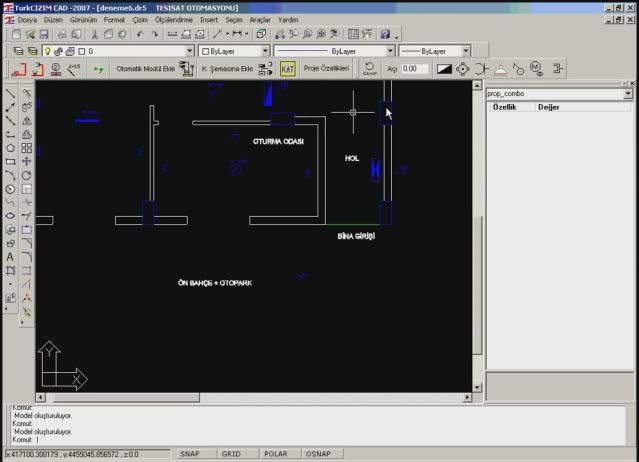Click the Proje Özellikleri button
This screenshot has width=639, height=462.
[x=326, y=68]
